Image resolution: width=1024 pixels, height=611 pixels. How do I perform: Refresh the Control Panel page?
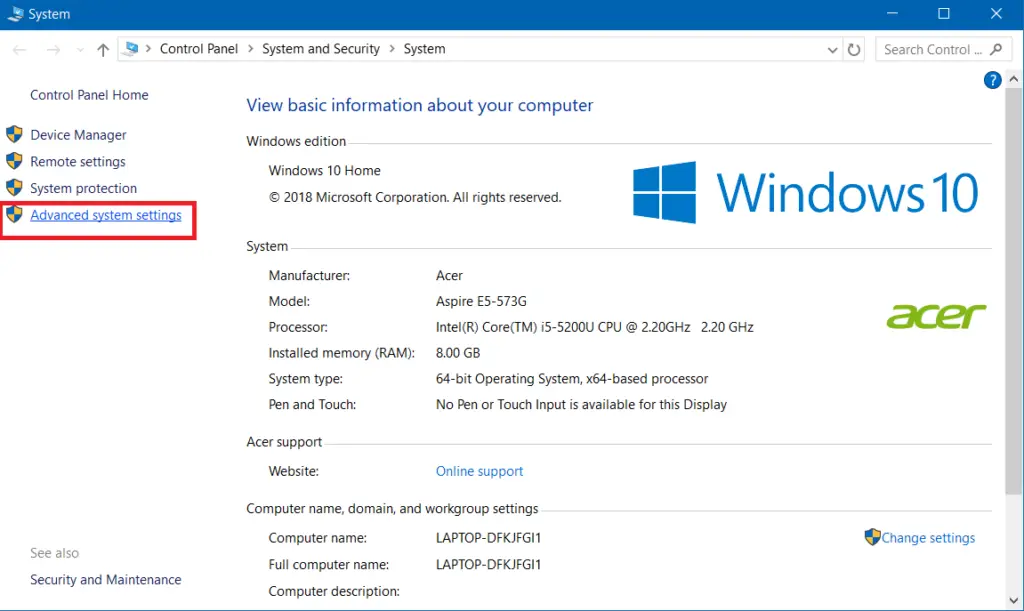coord(854,49)
